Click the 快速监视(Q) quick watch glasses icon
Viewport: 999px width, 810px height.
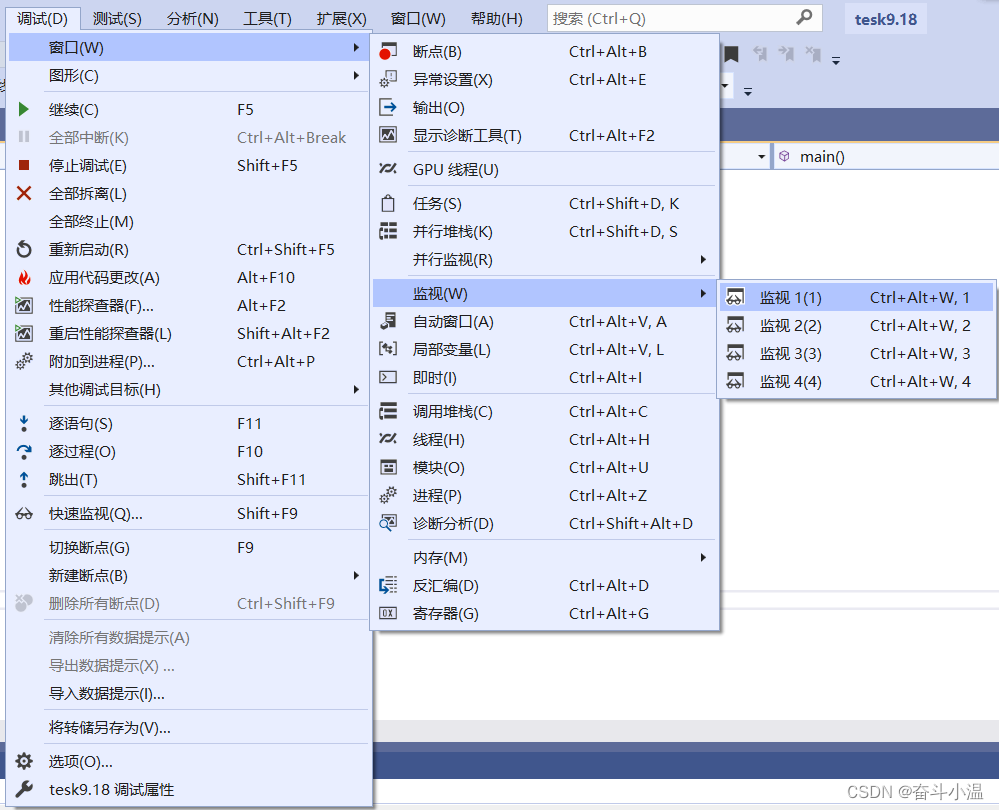22,513
